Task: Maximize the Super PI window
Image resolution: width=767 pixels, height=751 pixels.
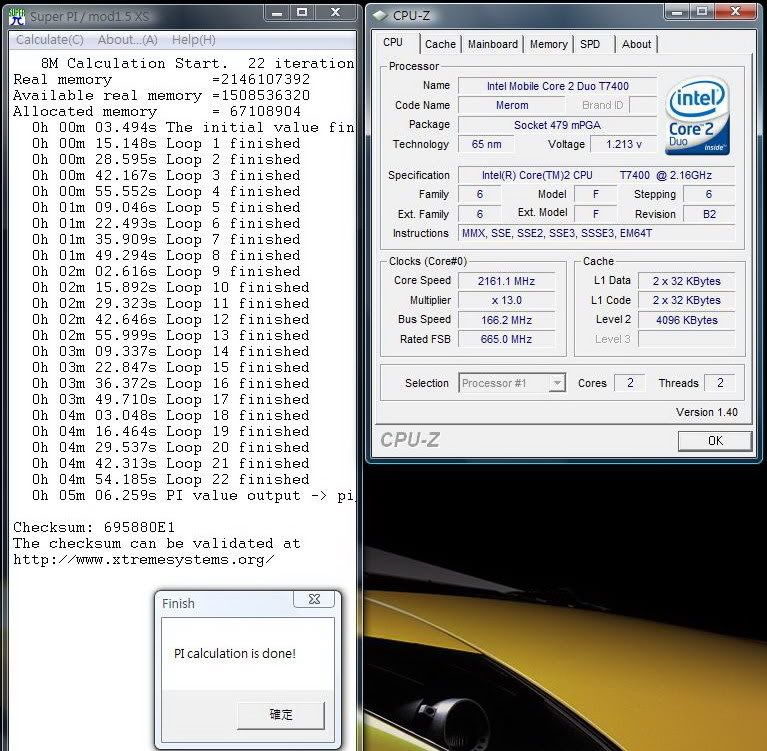Action: (x=302, y=13)
